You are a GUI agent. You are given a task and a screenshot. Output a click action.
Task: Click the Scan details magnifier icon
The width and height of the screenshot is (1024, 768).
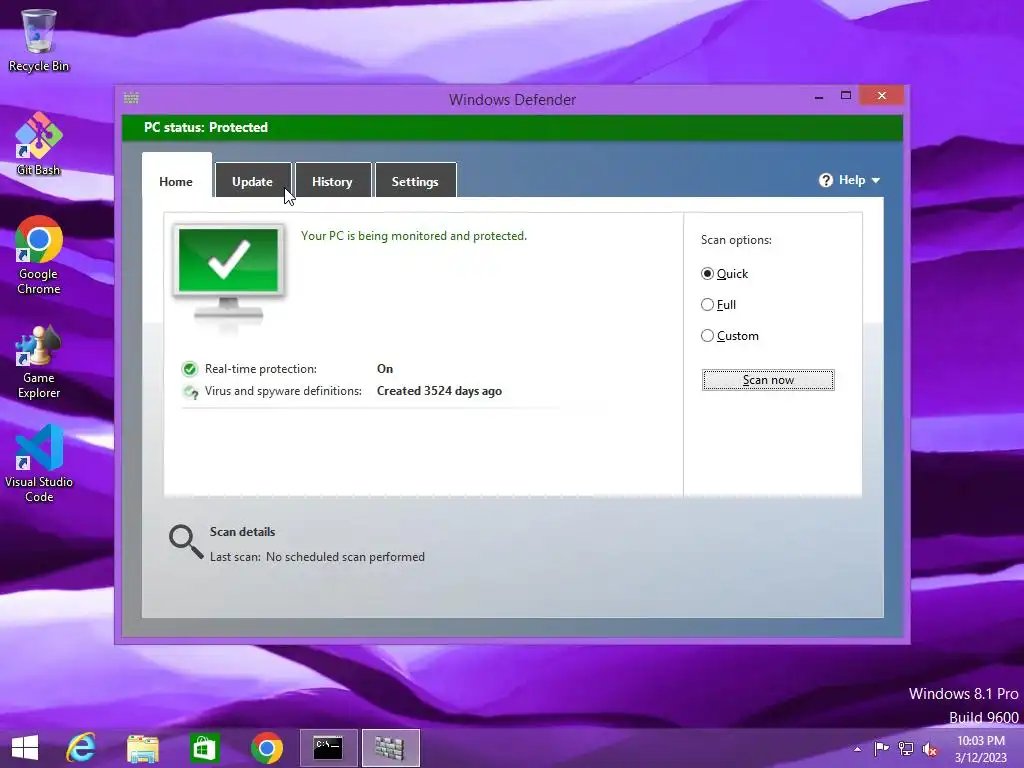click(186, 542)
